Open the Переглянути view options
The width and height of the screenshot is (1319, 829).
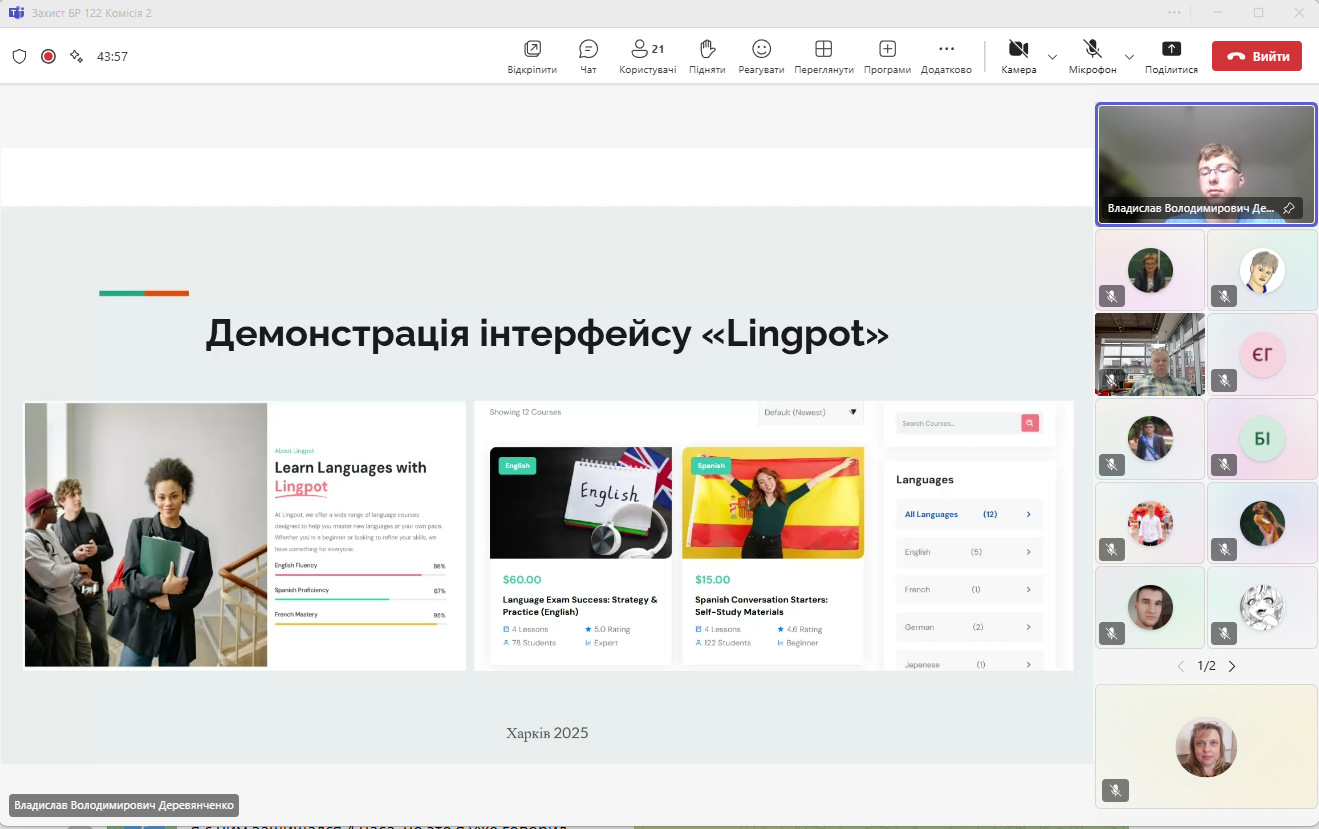click(x=823, y=56)
